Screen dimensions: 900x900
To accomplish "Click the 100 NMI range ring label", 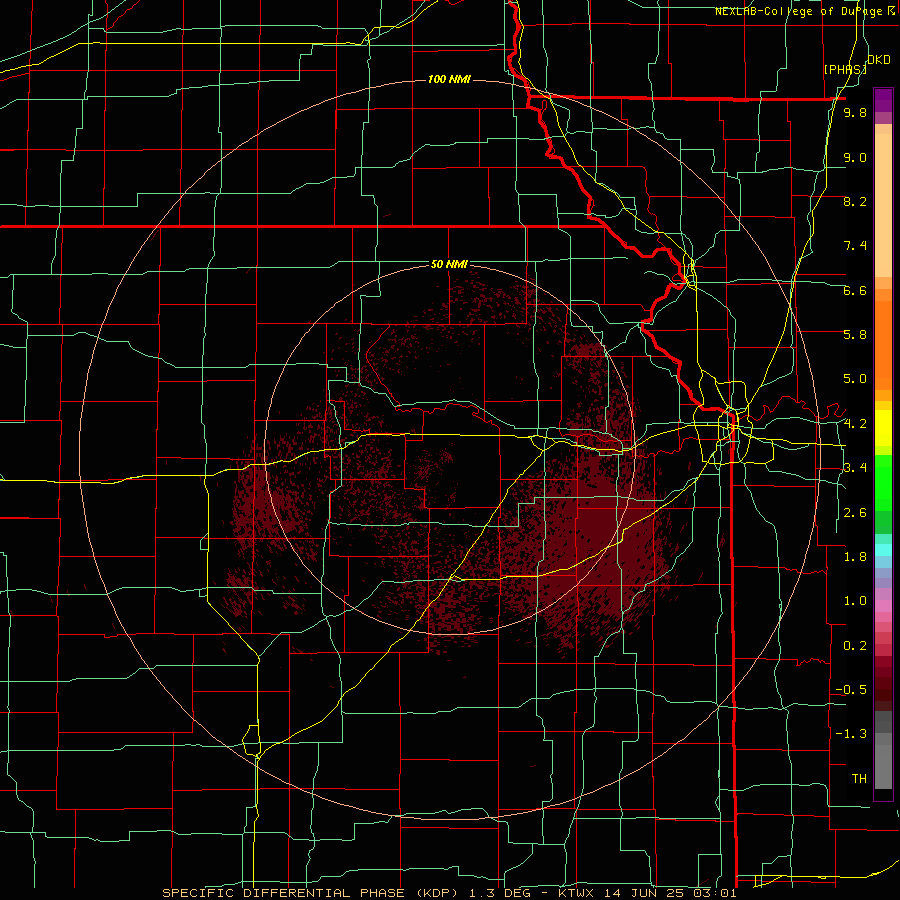I will 449,79.
